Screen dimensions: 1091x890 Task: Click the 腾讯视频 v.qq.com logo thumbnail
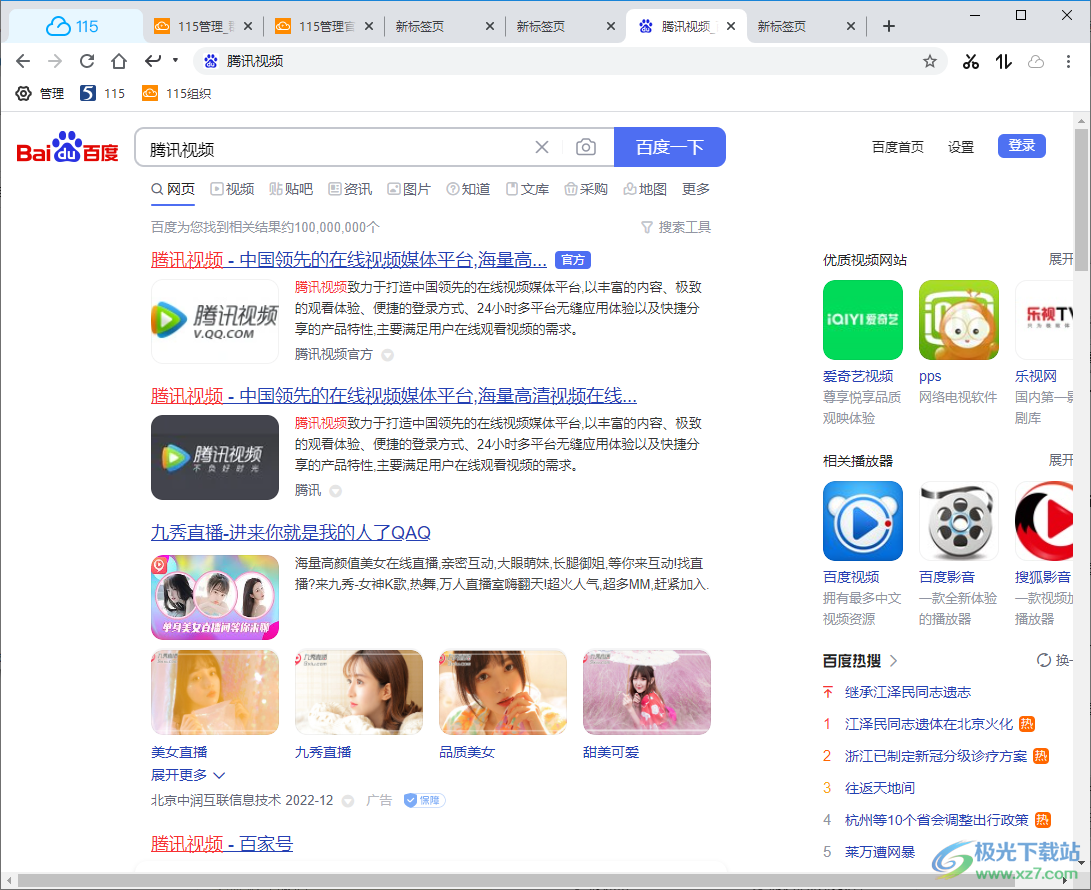click(215, 321)
